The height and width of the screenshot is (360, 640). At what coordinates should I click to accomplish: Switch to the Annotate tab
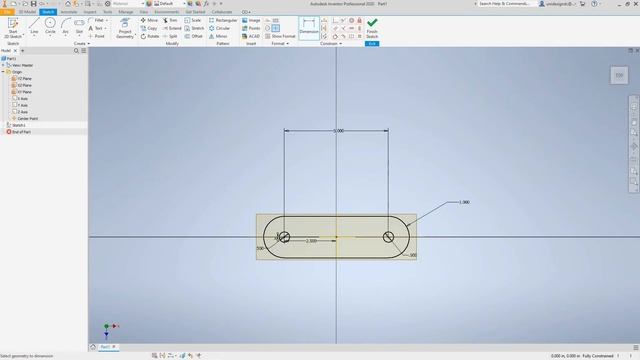(x=69, y=12)
